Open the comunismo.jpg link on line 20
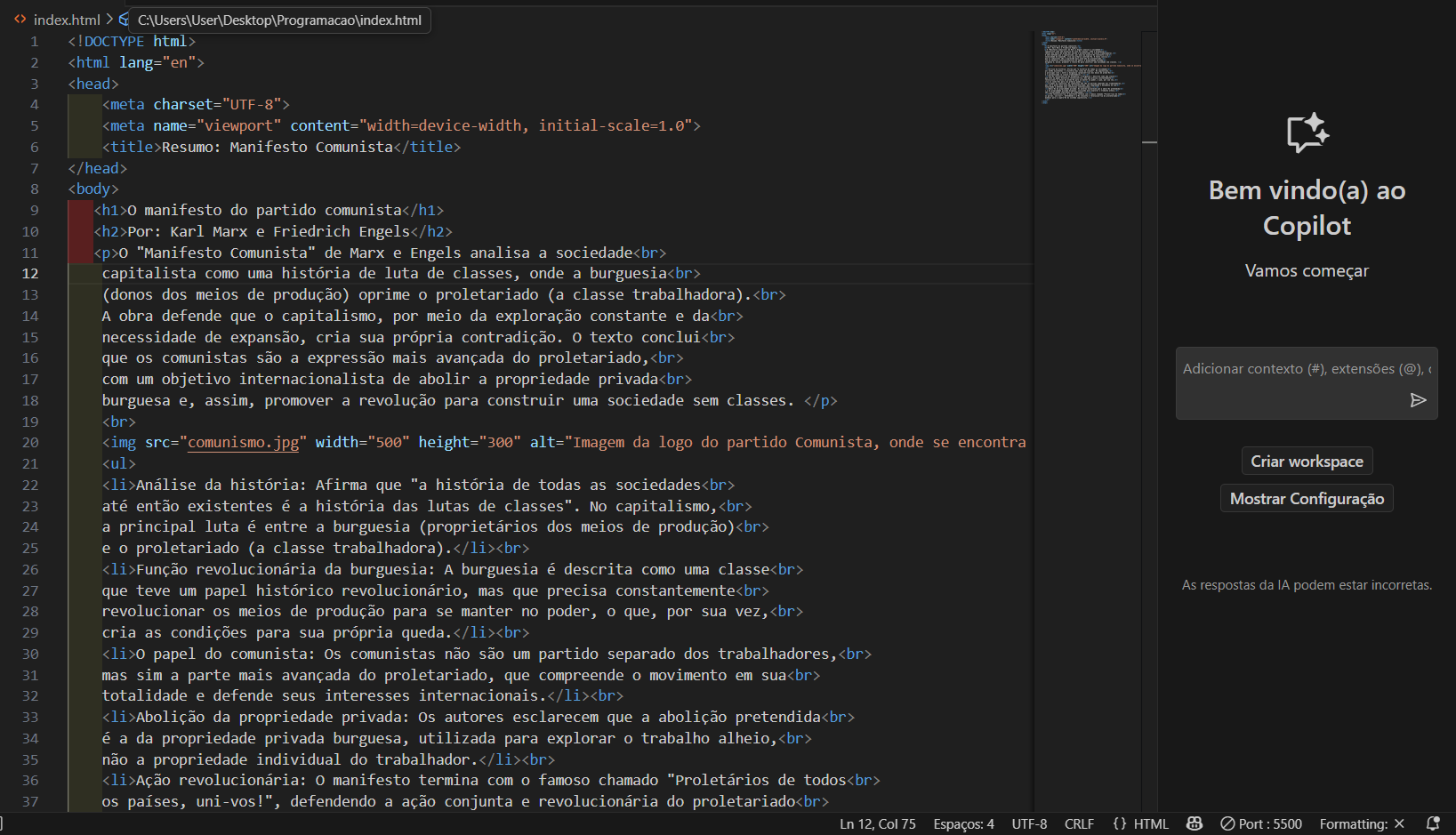The image size is (1456, 835). pyautogui.click(x=243, y=443)
